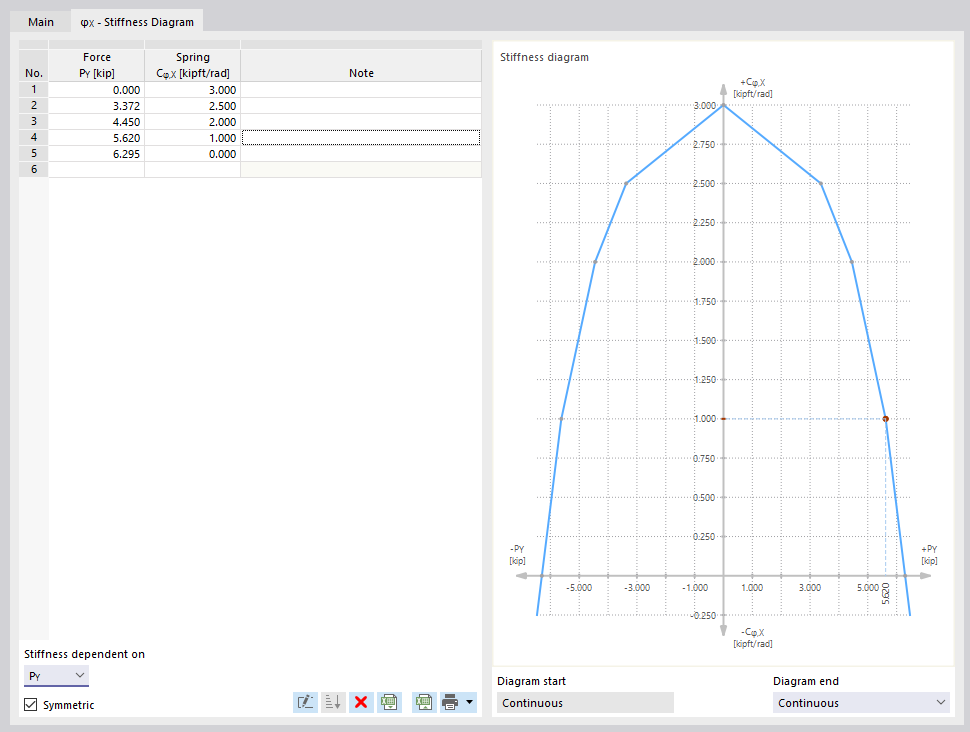
Task: Select the force cell 5.620
Action: click(x=97, y=138)
